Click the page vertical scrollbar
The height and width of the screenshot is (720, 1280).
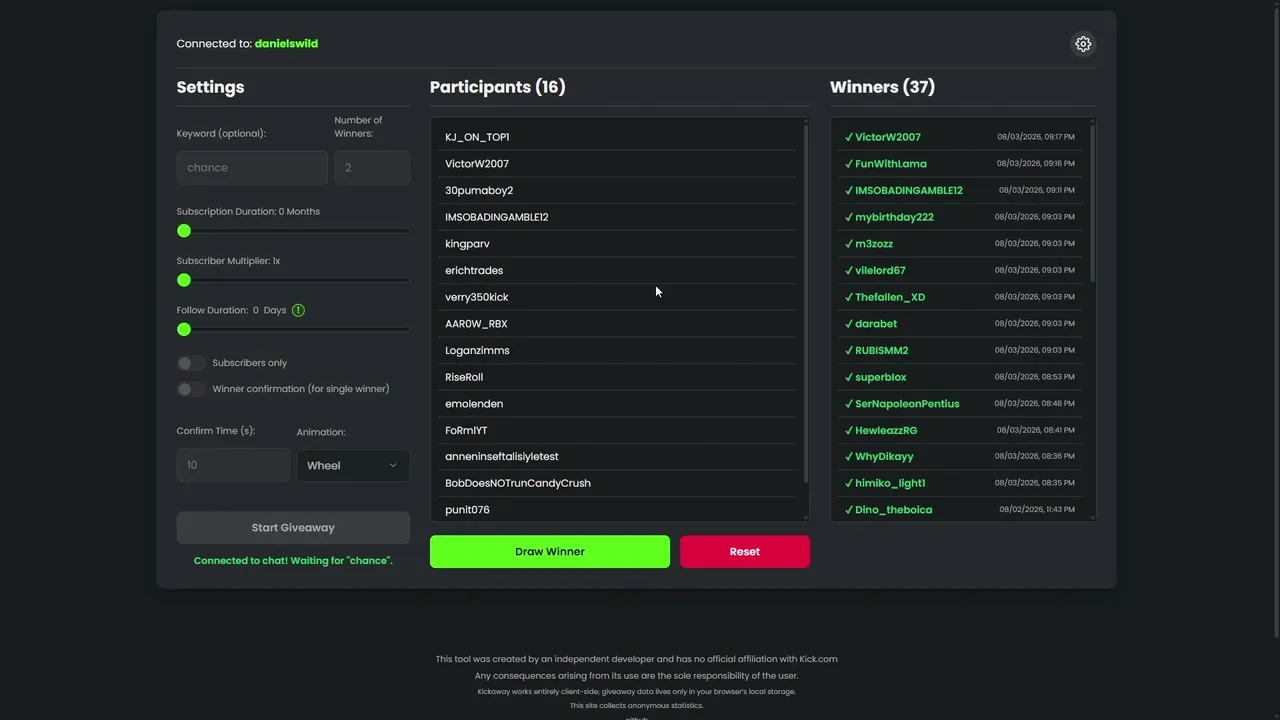pos(1275,320)
